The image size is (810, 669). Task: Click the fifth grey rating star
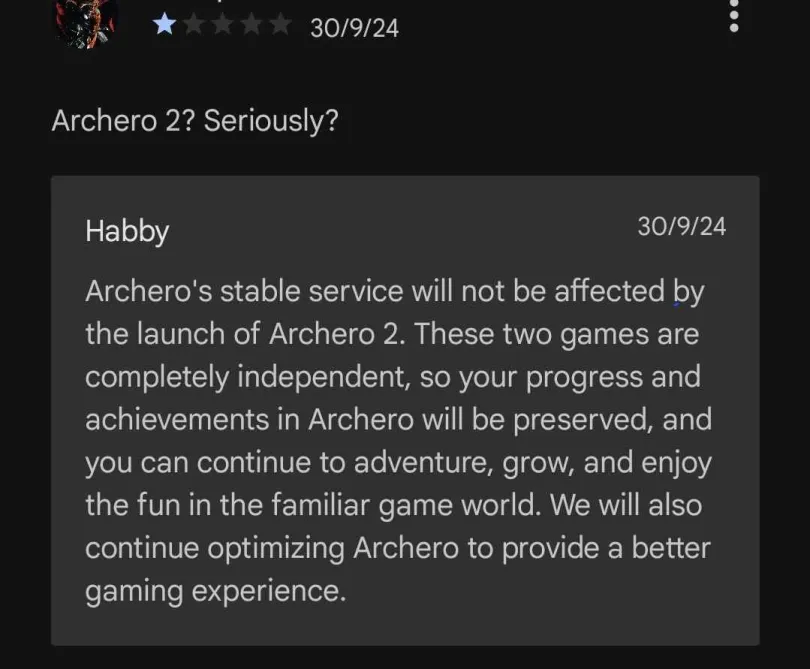tap(280, 24)
